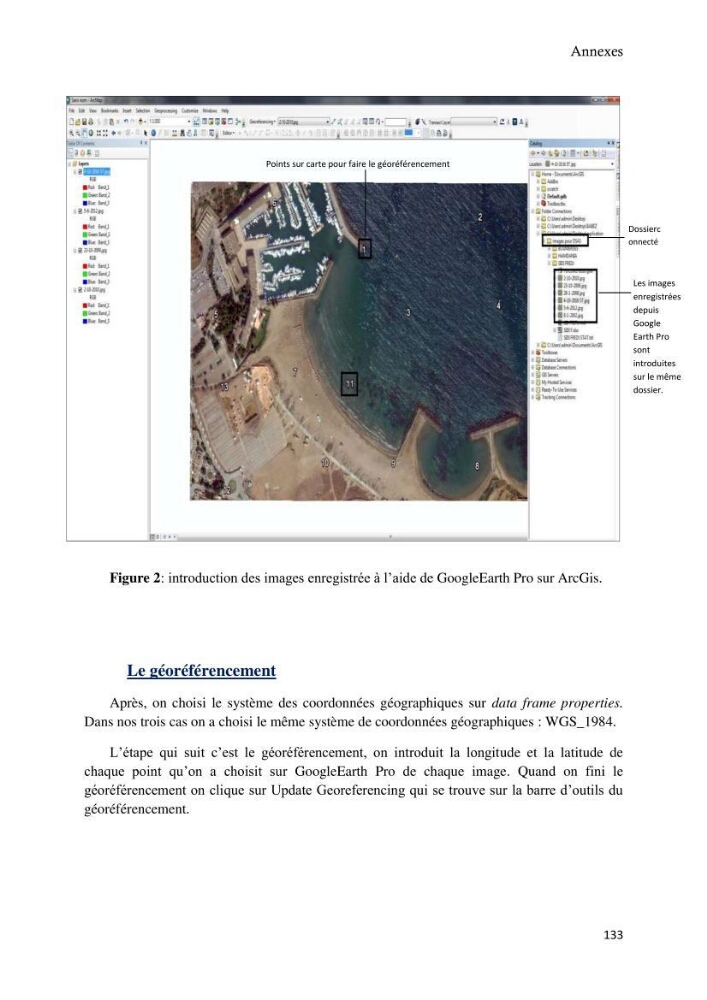Click the Catalog panel title bar
The image size is (707, 1000).
tap(572, 143)
